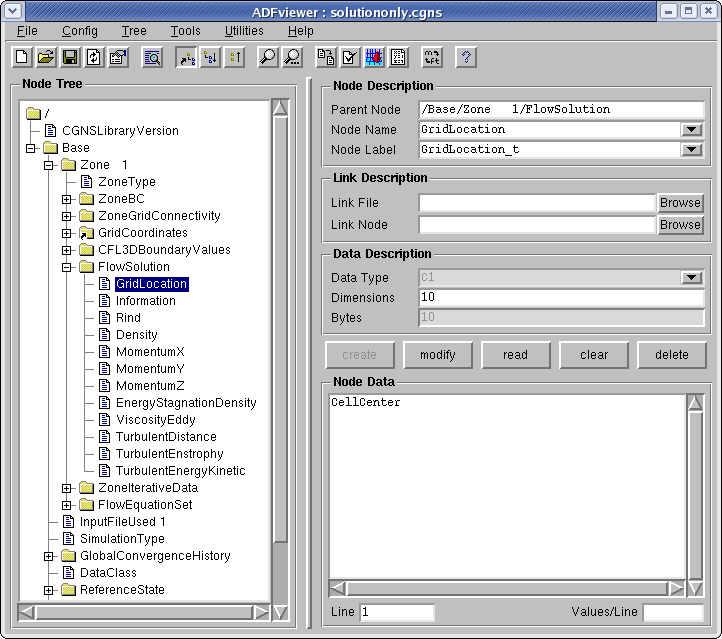Click the file information icon
Image resolution: width=722 pixels, height=639 pixels.
(118, 57)
